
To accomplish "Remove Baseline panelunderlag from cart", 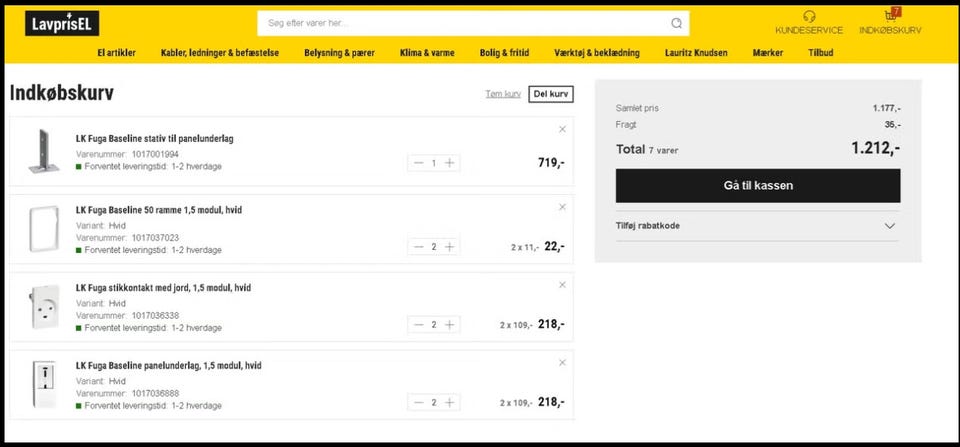I will [562, 362].
